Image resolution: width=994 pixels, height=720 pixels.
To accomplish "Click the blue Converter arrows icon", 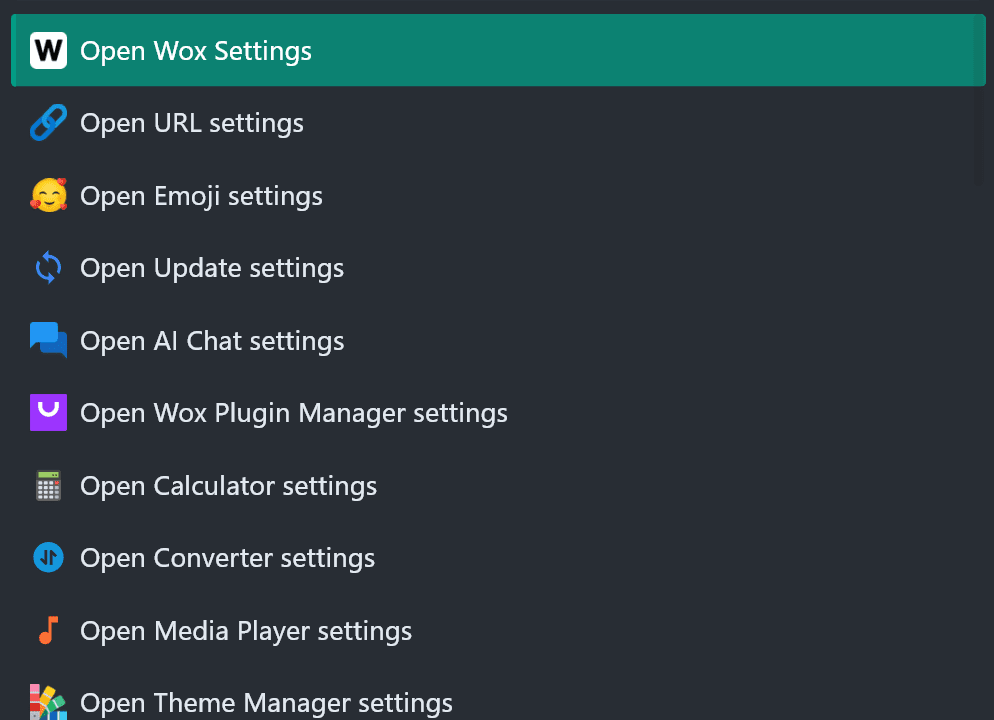I will 48,558.
